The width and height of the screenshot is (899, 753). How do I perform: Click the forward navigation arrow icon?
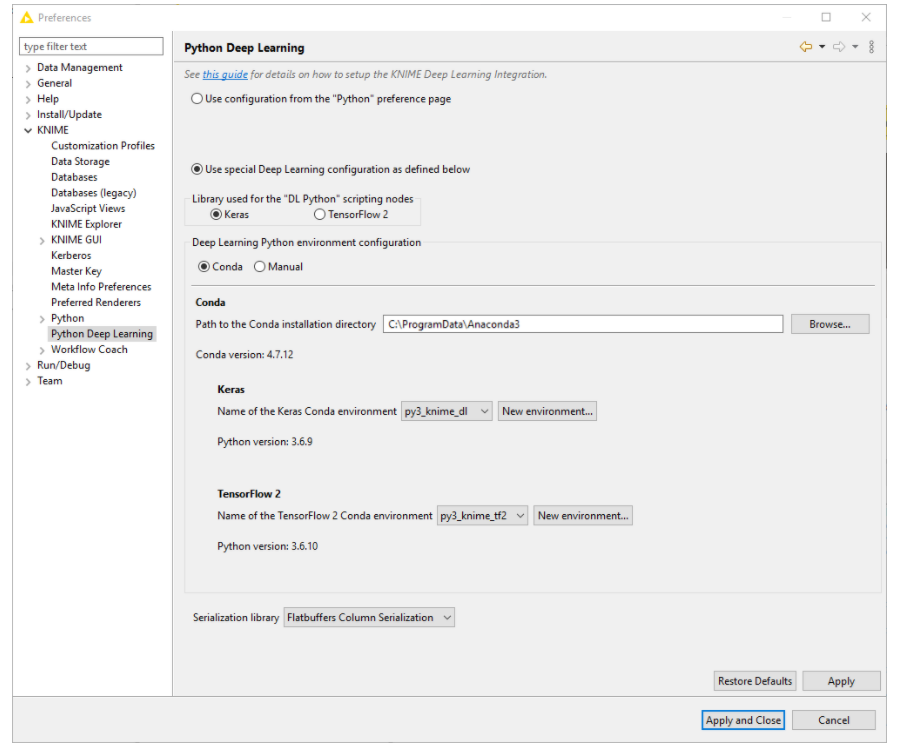tap(839, 47)
